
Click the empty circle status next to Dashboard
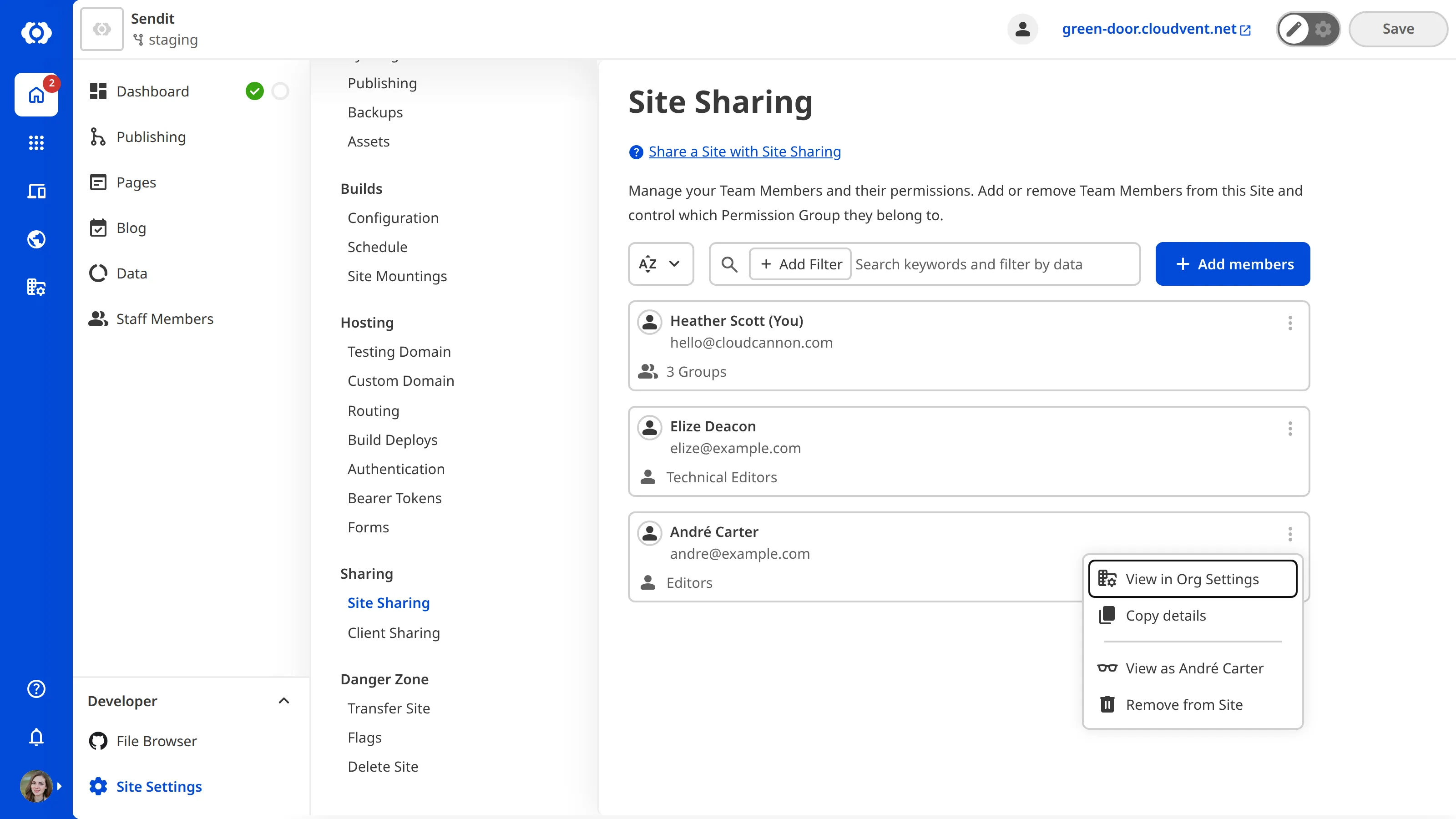(280, 91)
